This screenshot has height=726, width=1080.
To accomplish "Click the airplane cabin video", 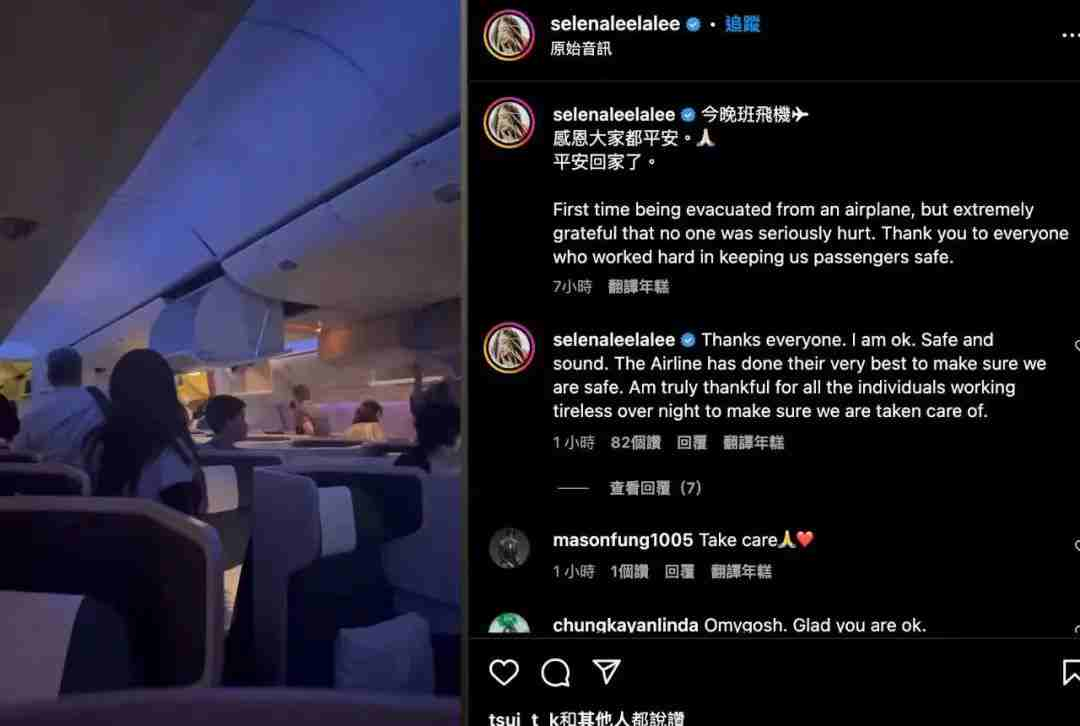I will click(230, 363).
